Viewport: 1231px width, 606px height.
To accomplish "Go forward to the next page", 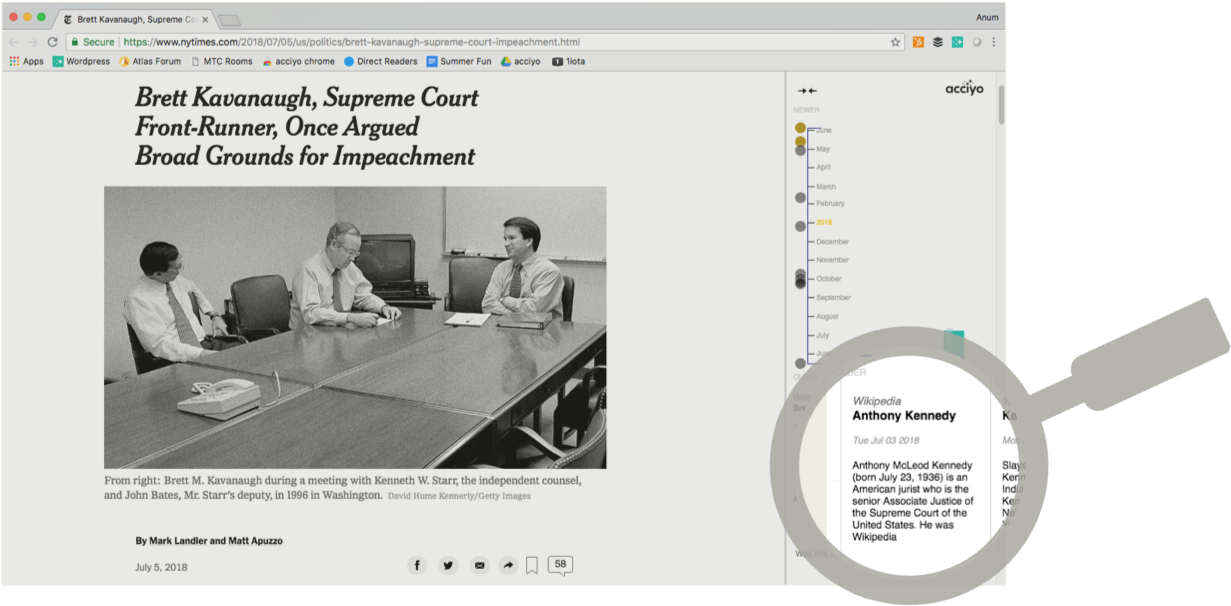I will [32, 42].
